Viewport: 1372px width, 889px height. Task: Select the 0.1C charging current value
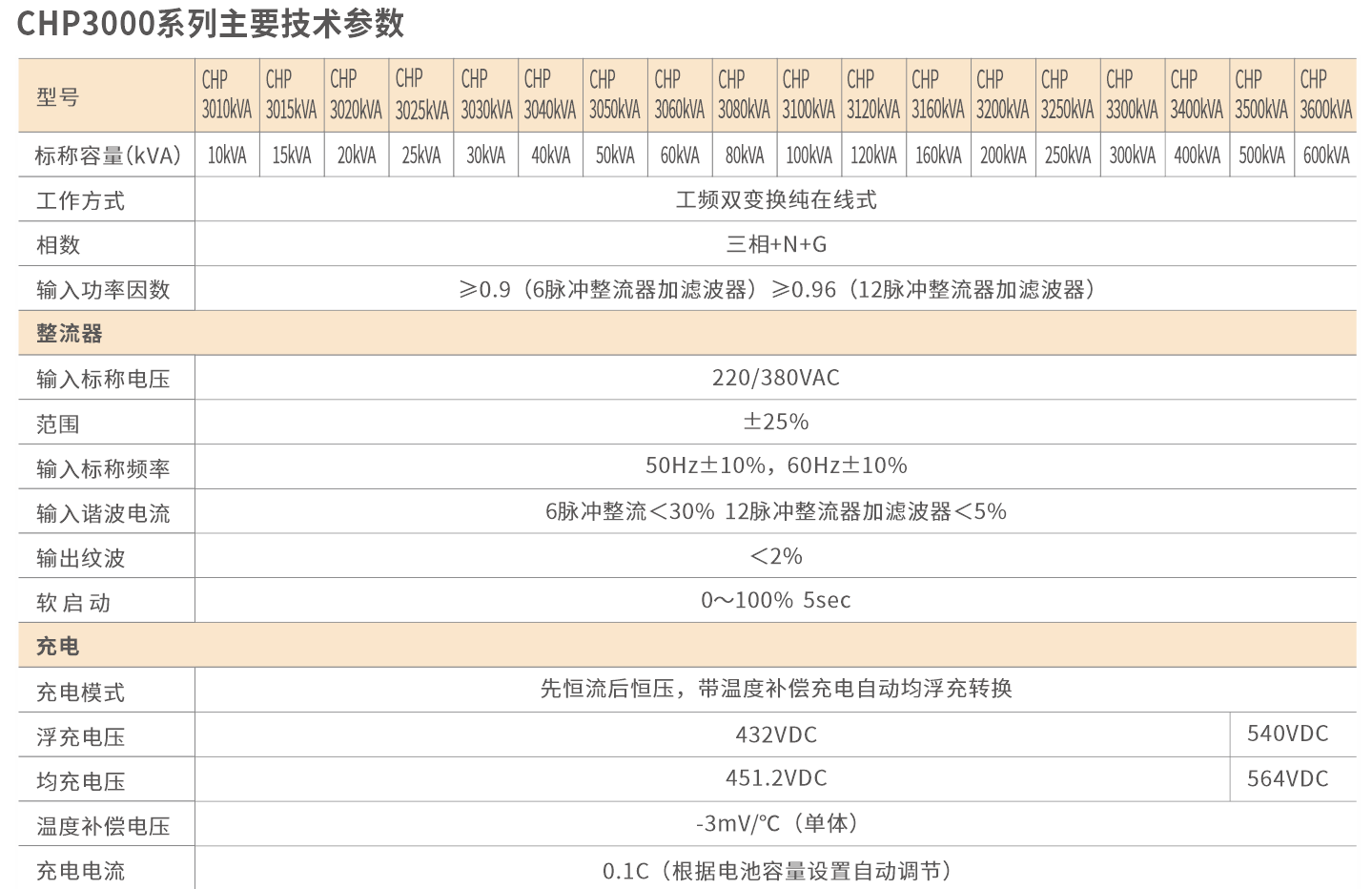[775, 871]
